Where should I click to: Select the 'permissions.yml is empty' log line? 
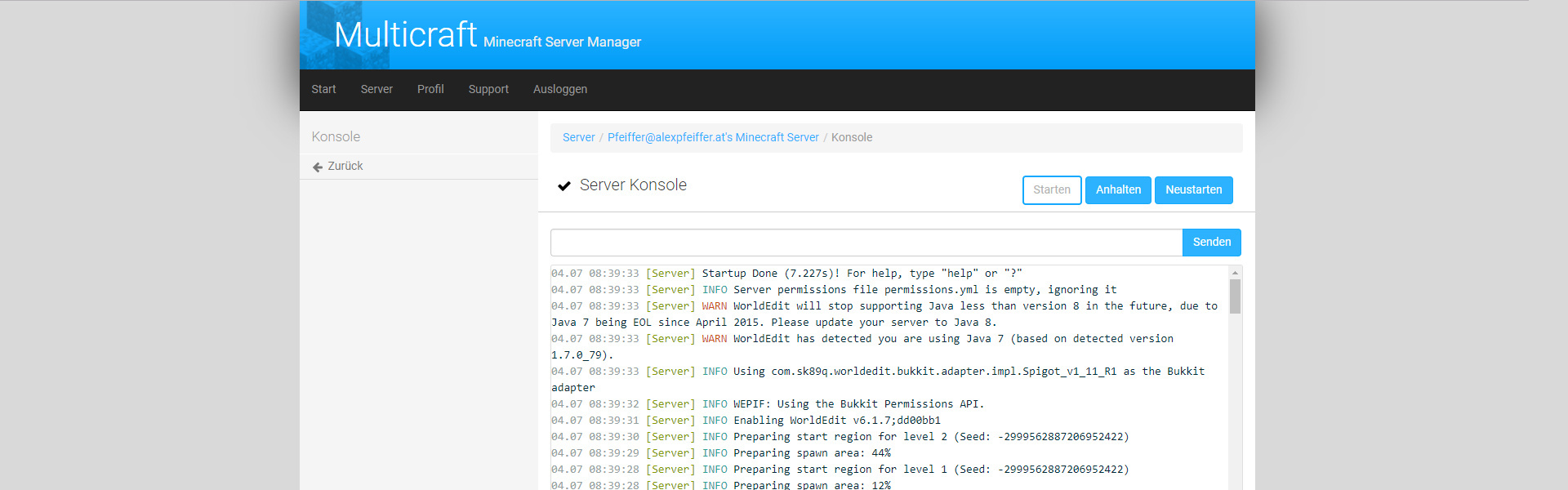click(x=834, y=290)
